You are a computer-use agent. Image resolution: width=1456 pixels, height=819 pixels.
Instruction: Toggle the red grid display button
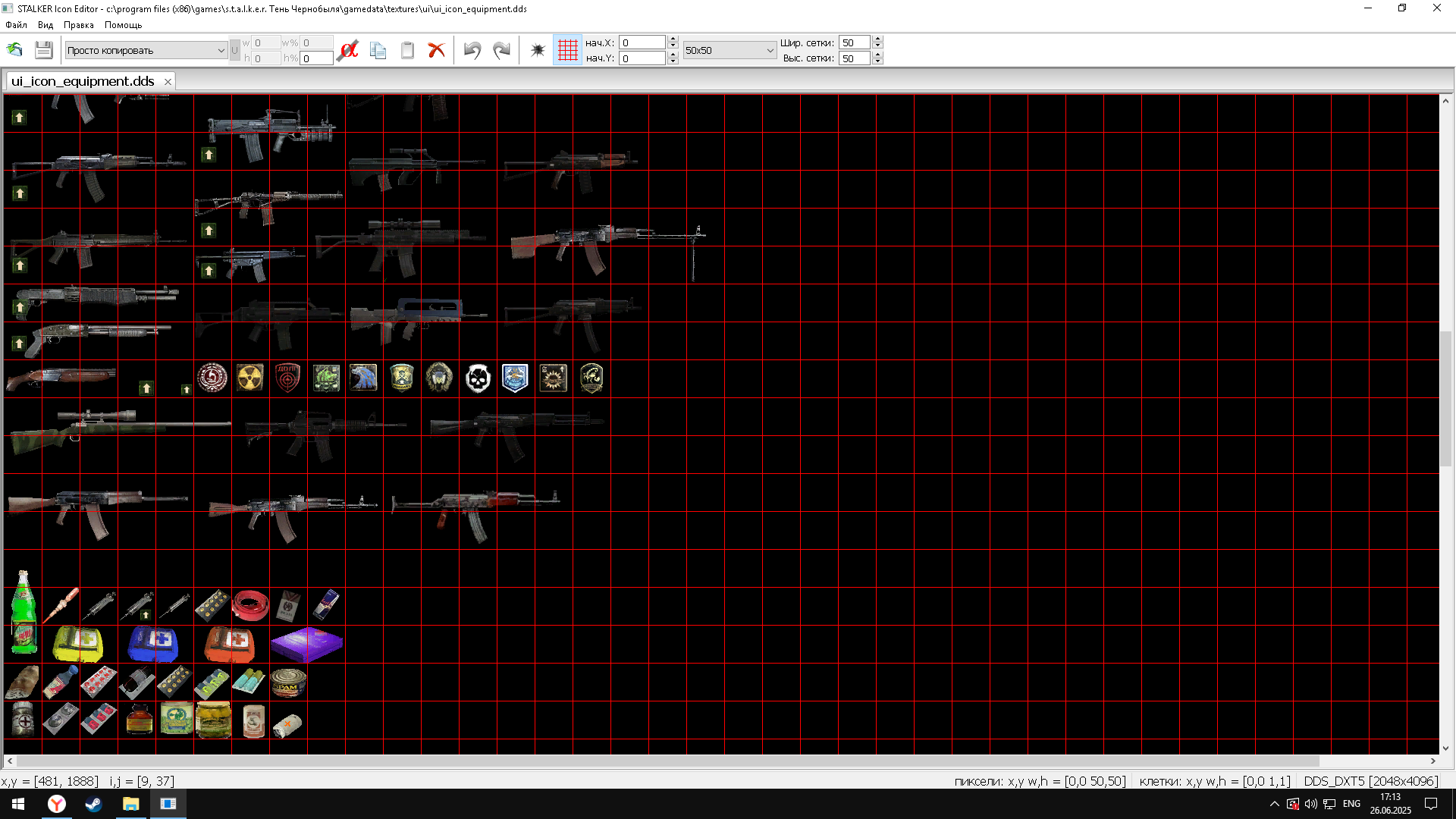567,50
